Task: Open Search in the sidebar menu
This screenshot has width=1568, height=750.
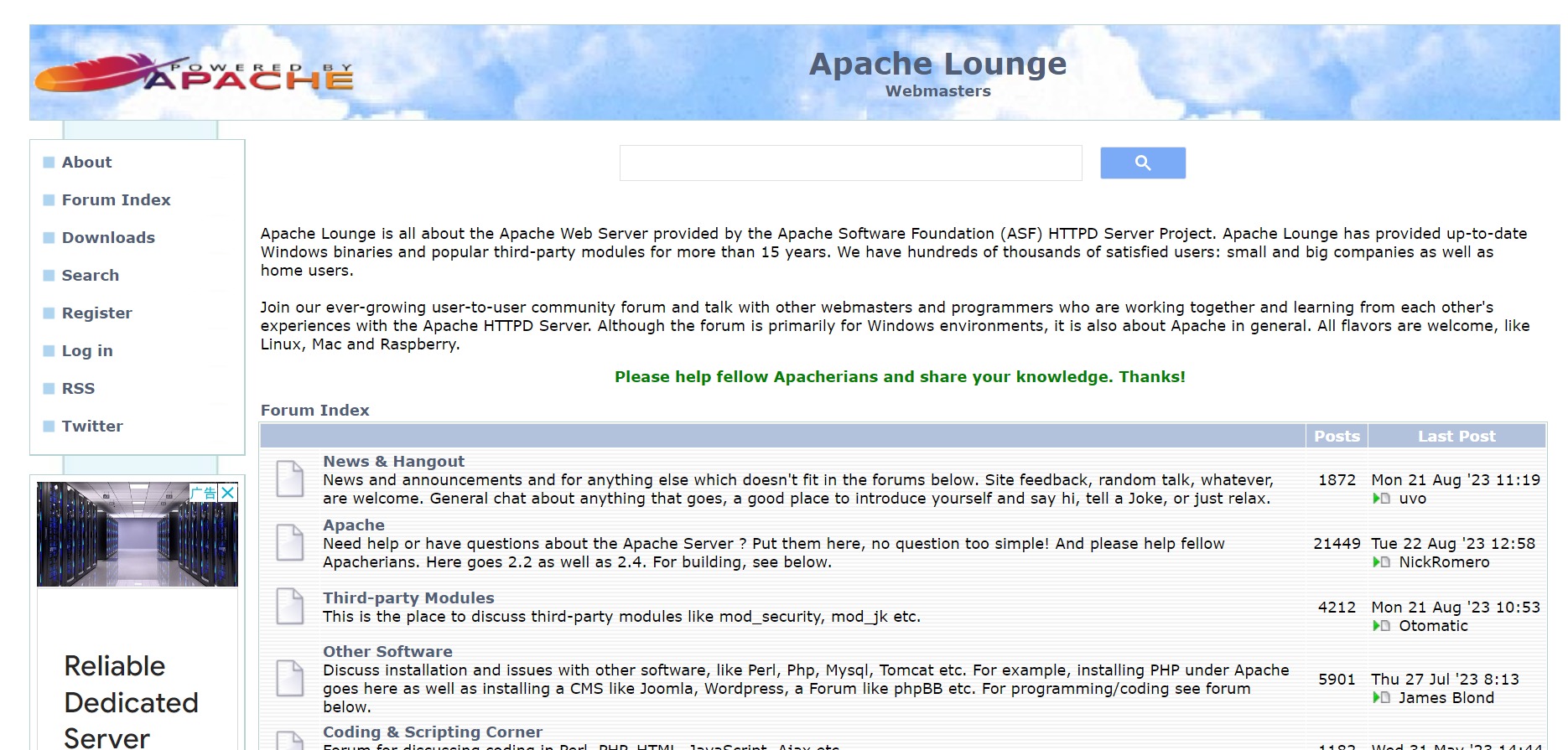Action: [91, 276]
